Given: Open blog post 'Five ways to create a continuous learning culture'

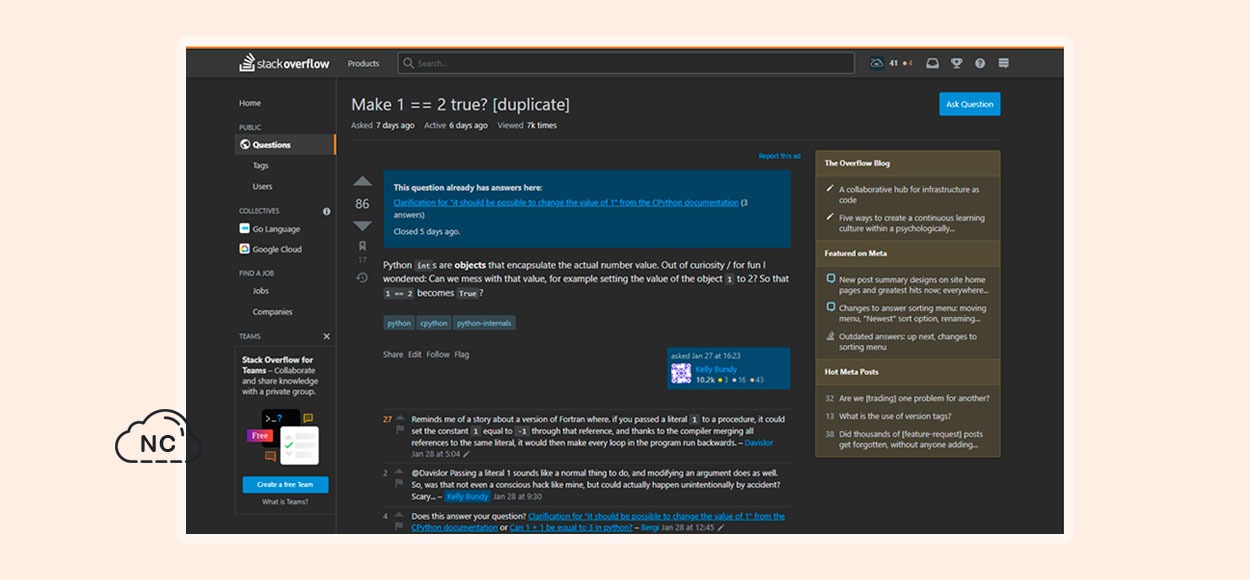Looking at the screenshot, I should tap(912, 223).
